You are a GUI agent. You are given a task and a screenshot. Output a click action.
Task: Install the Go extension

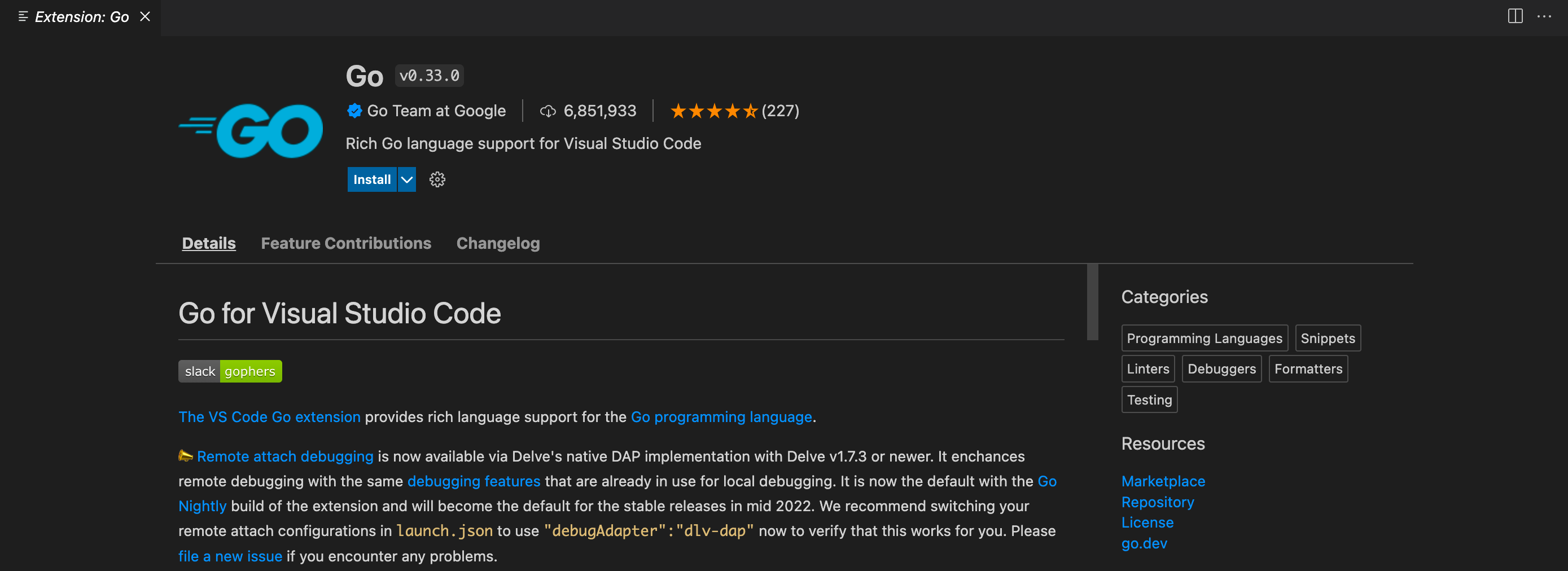click(x=372, y=179)
